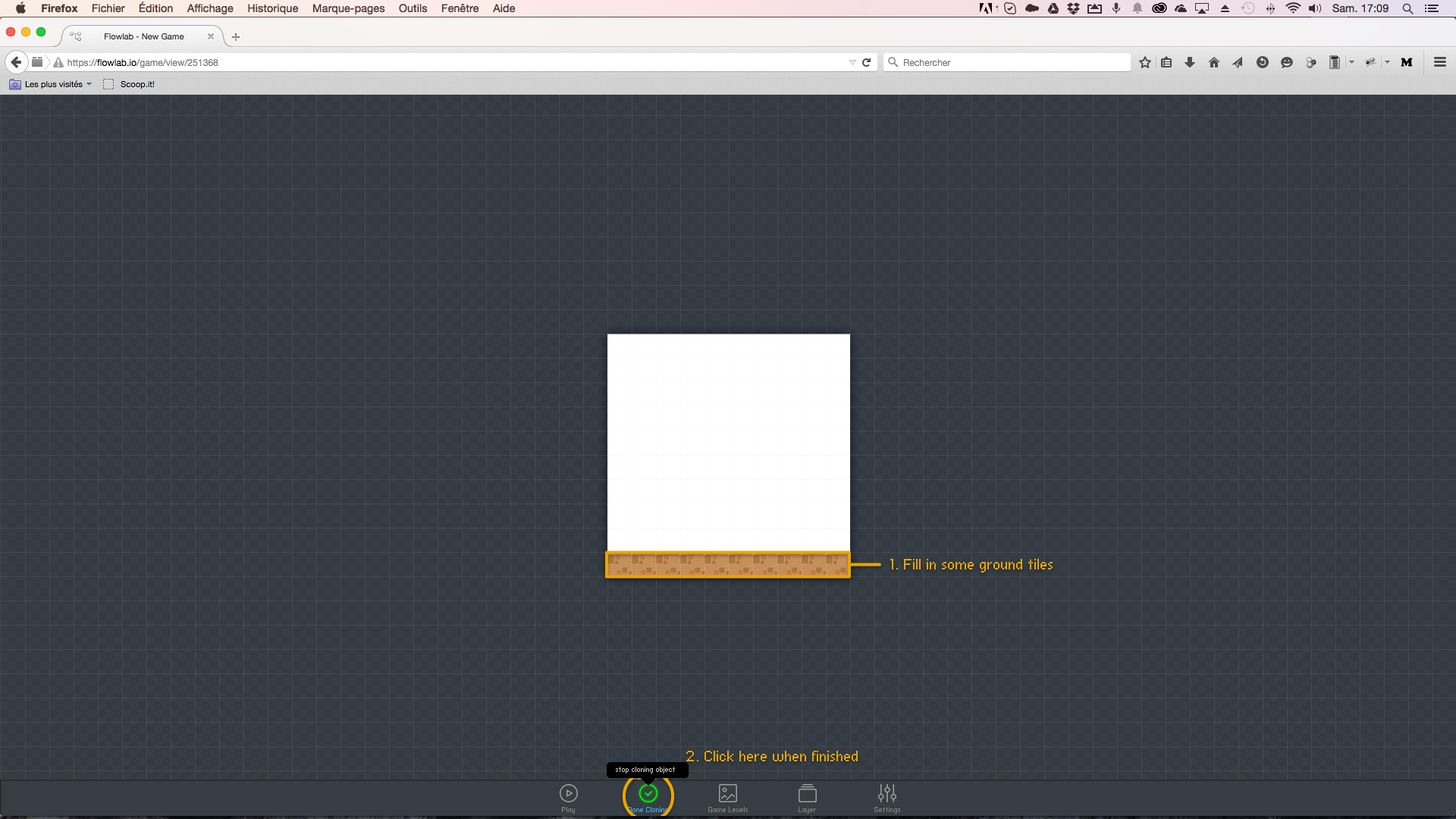The height and width of the screenshot is (819, 1456).
Task: Click the paper plane send icon
Action: point(1238,62)
